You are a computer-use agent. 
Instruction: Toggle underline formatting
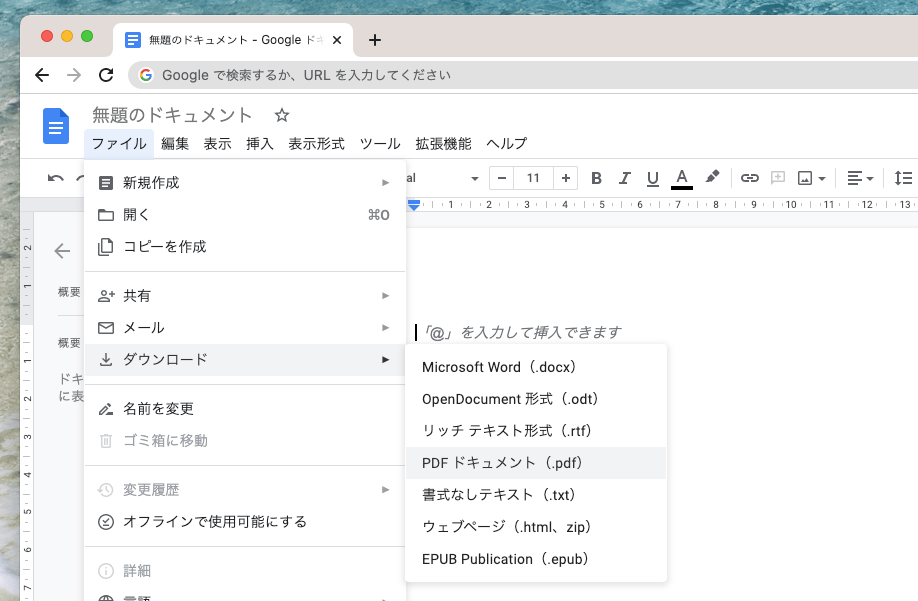click(x=653, y=178)
